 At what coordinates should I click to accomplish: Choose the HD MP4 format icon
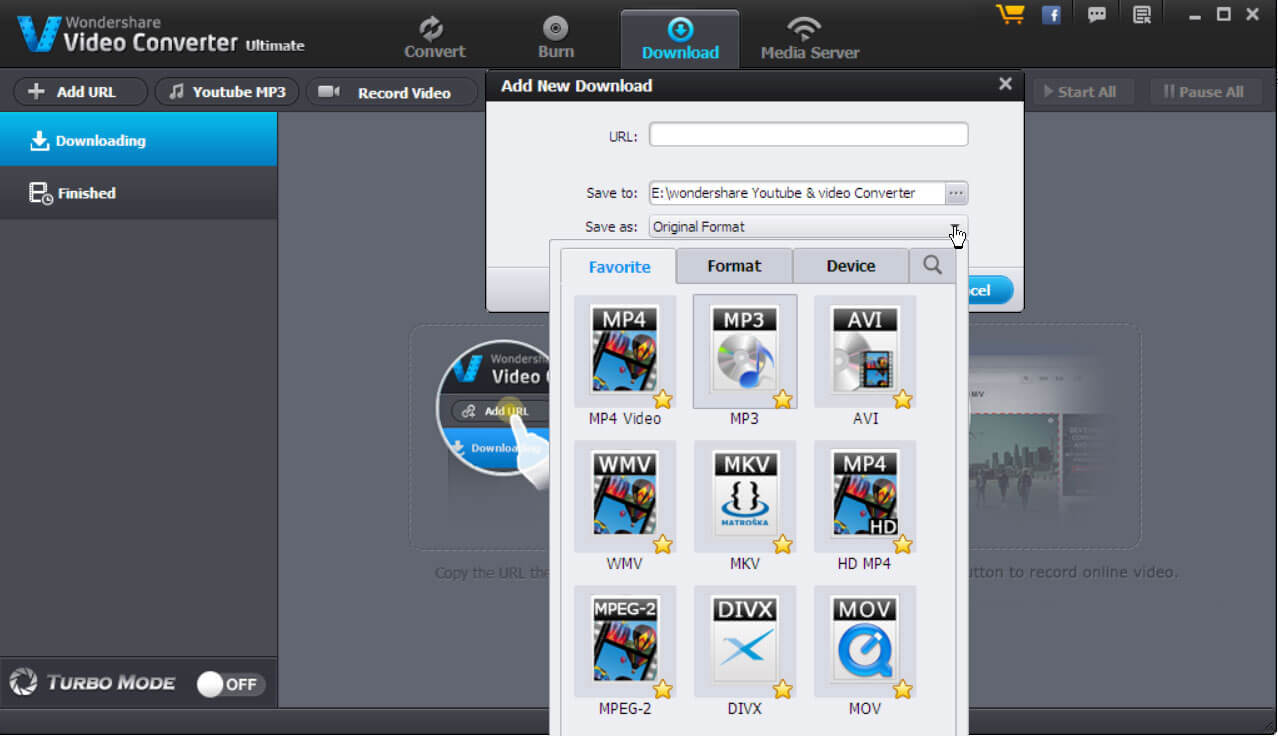pyautogui.click(x=865, y=496)
